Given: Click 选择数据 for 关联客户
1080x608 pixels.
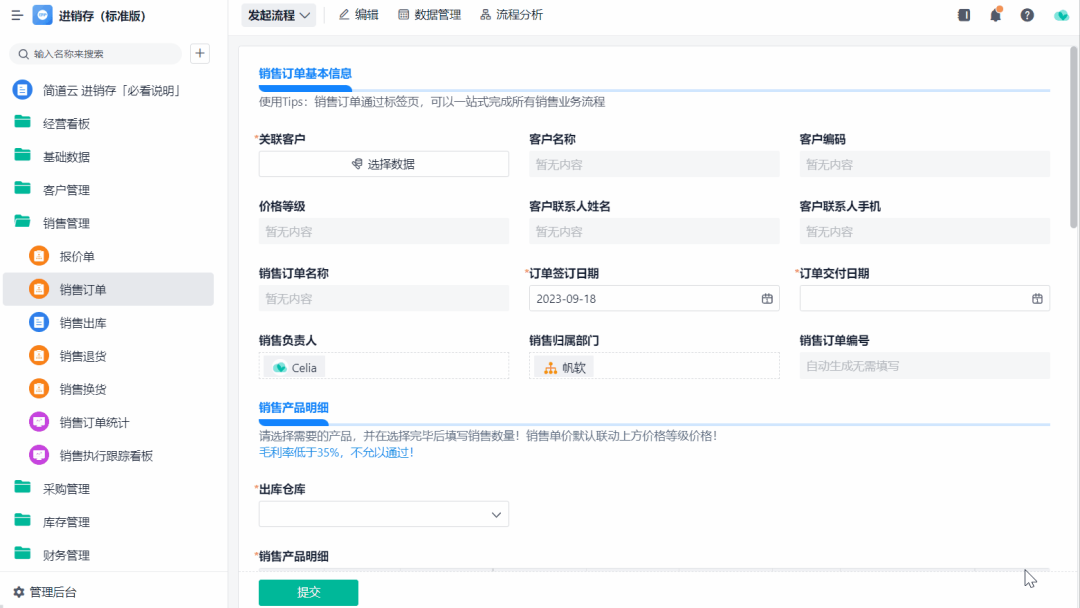Looking at the screenshot, I should tap(384, 164).
